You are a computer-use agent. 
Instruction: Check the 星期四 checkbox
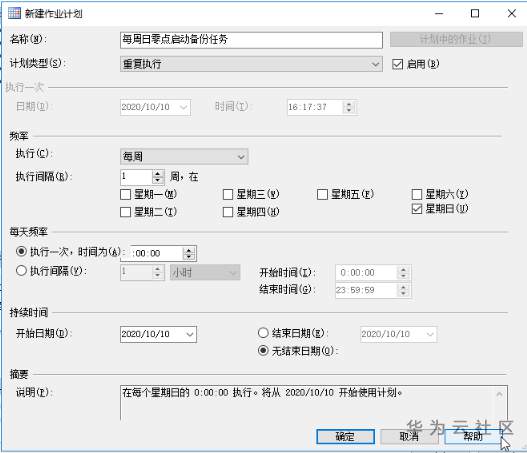point(228,212)
